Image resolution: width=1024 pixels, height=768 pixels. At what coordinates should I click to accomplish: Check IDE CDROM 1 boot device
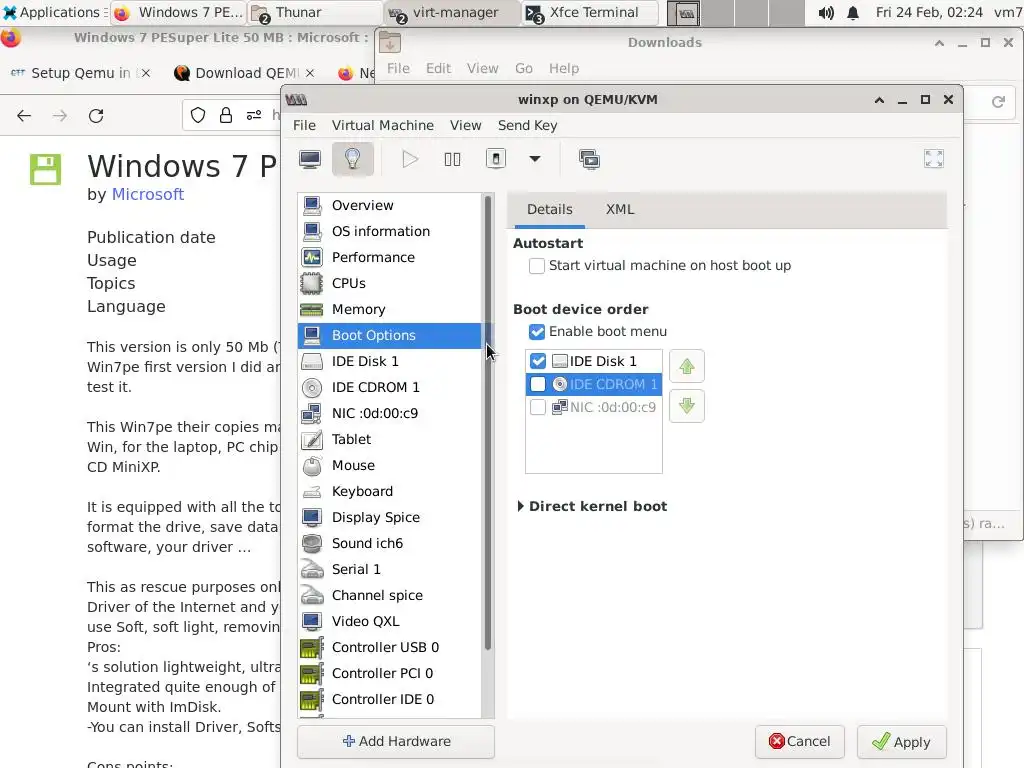click(x=538, y=384)
